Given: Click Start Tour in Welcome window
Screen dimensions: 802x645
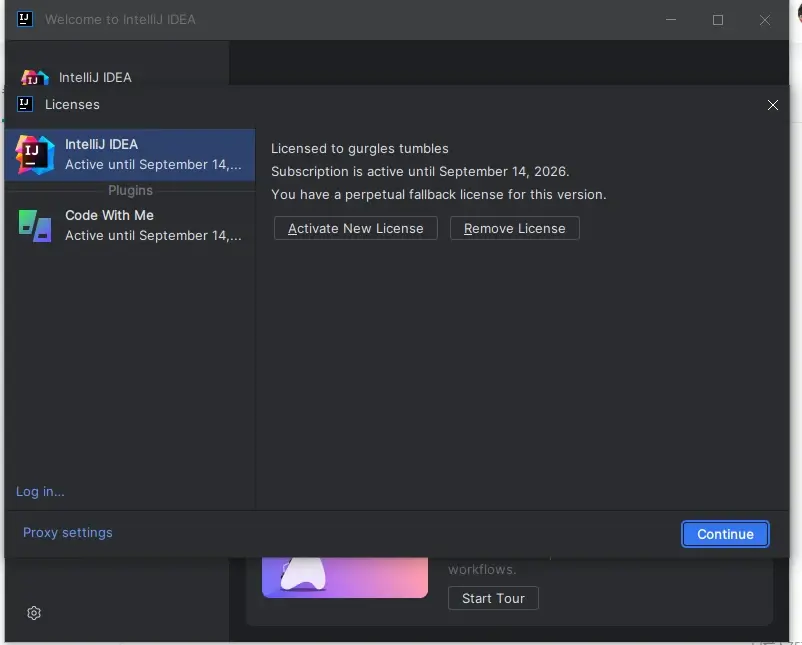Looking at the screenshot, I should (x=493, y=598).
